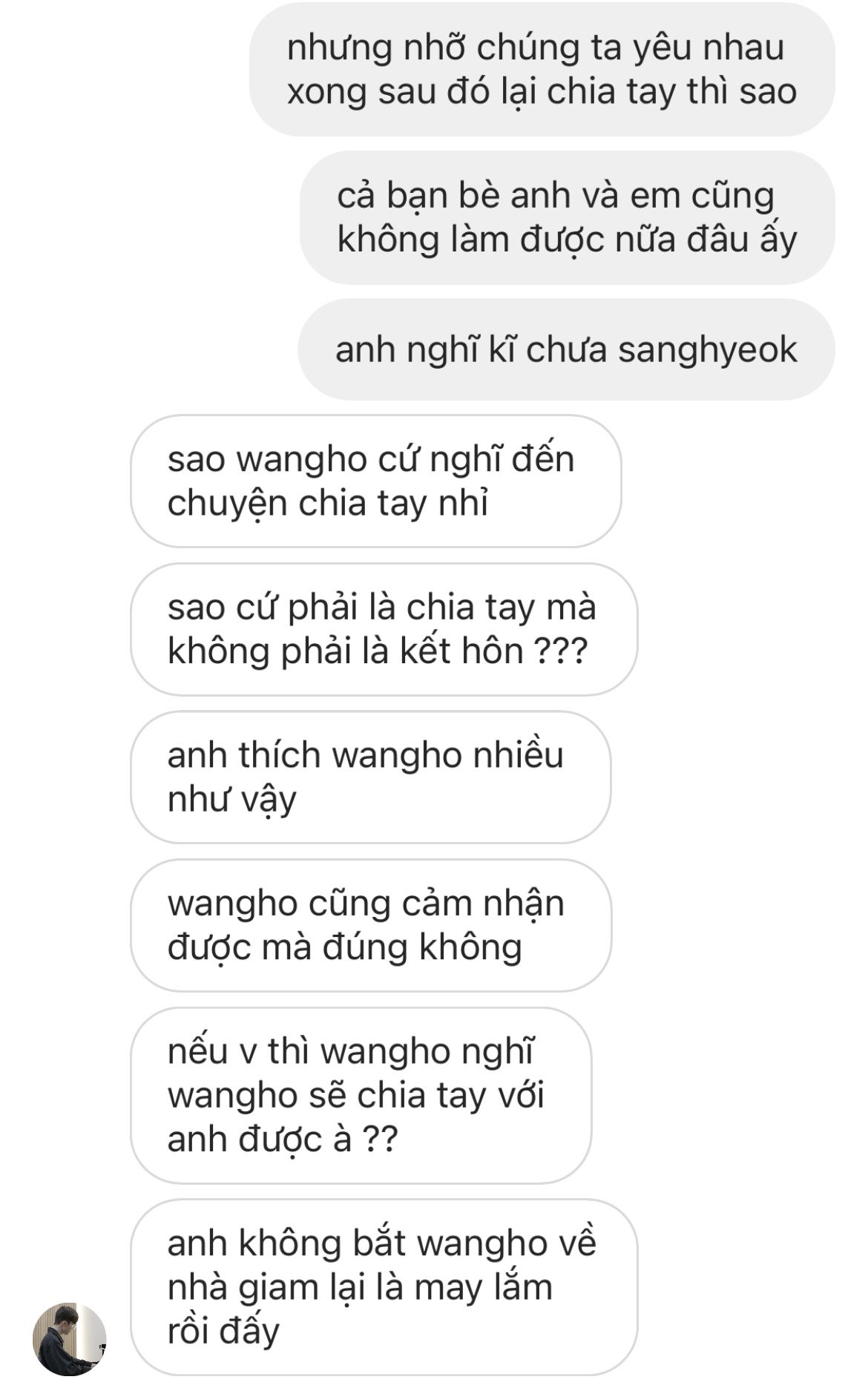Open the sender's profile picture avatar
This screenshot has height=1391, width=868.
point(70,1340)
